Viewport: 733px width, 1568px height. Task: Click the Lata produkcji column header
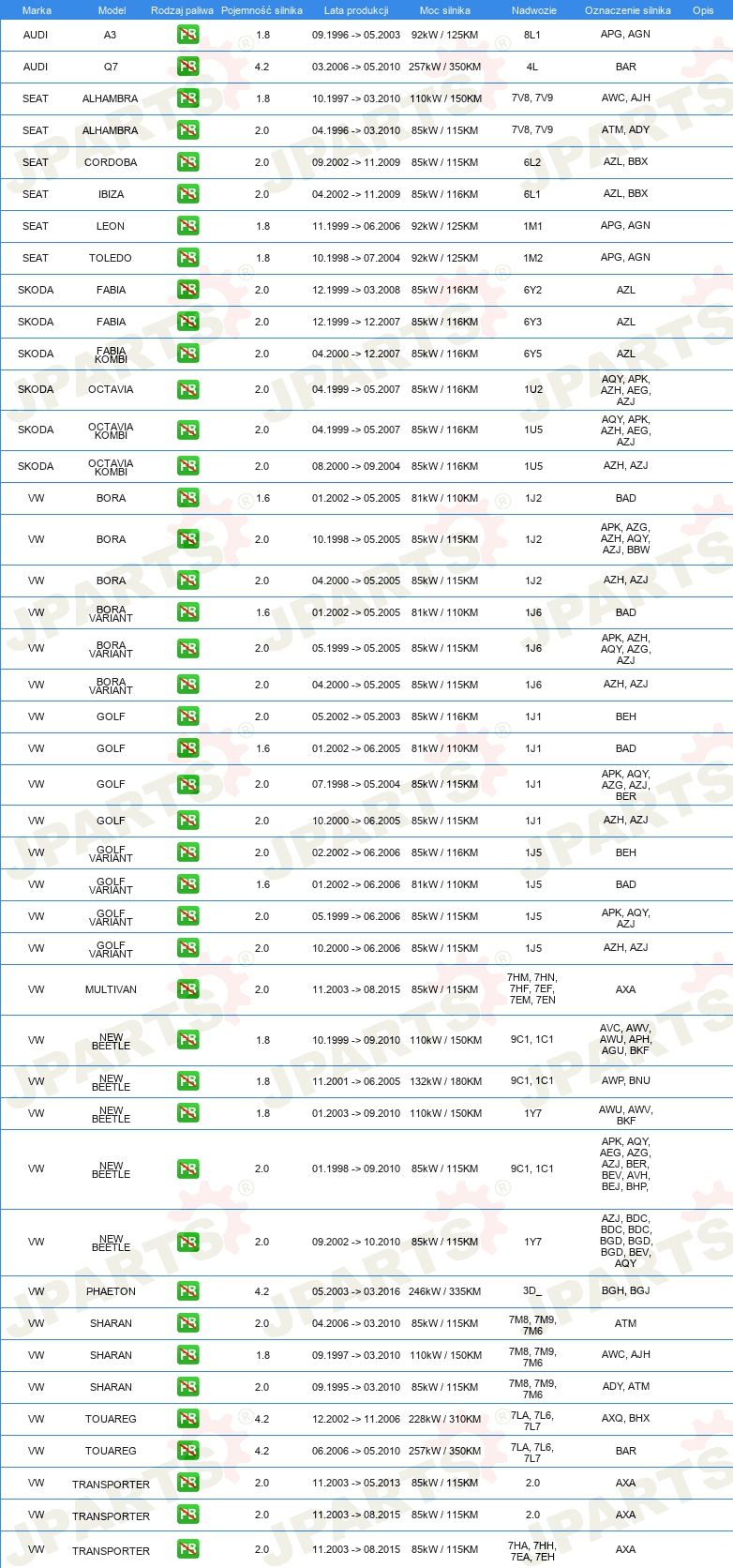(x=356, y=10)
